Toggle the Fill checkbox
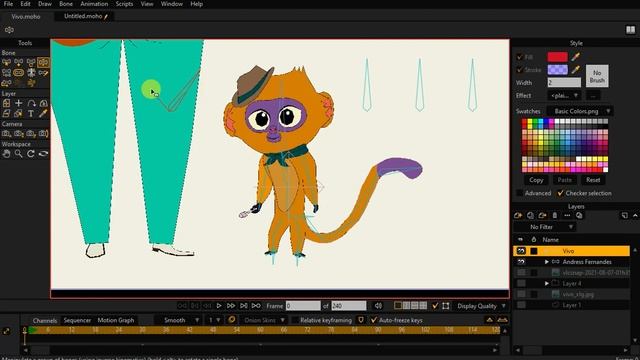Screen dimensions: 640x360 coord(520,57)
